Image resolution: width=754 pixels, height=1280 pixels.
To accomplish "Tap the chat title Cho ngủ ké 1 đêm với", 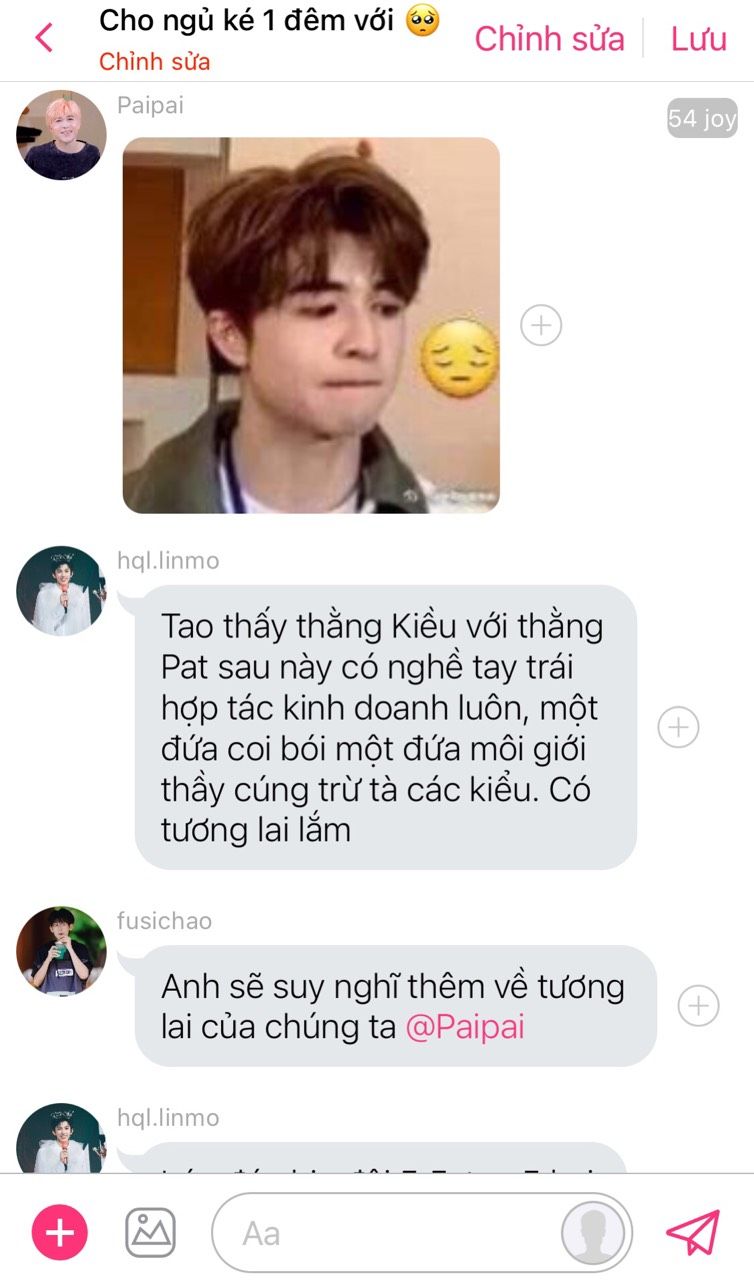I will 270,20.
